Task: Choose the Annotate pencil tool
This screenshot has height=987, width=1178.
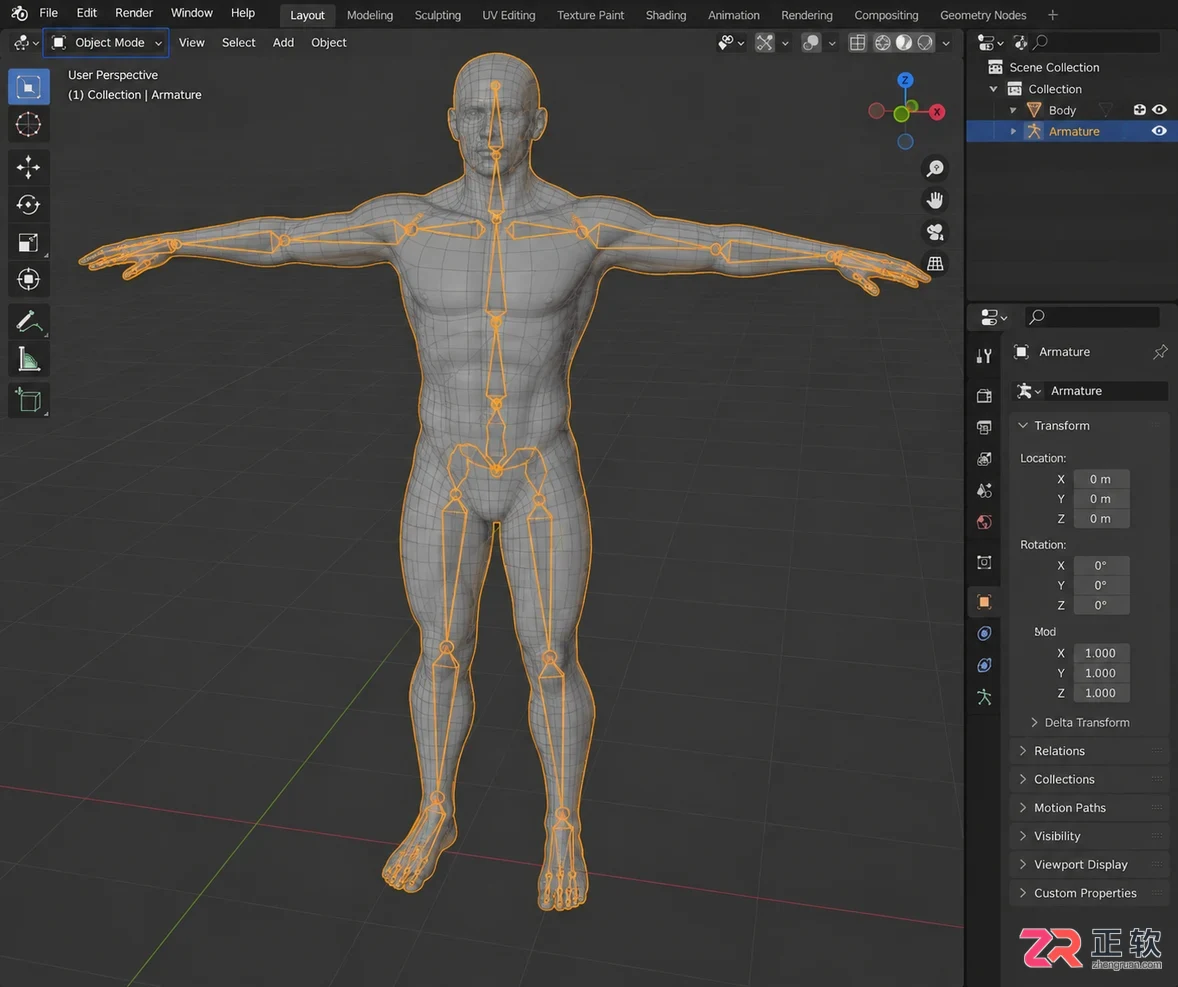Action: click(x=29, y=322)
